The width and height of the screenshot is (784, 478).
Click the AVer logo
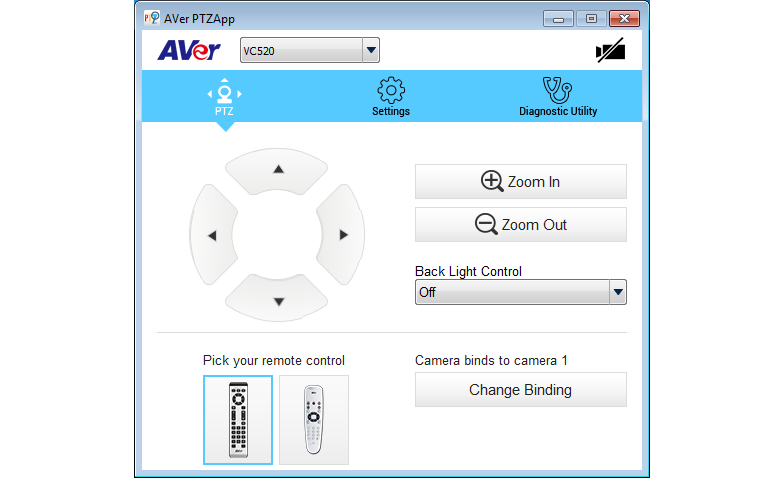[x=189, y=50]
